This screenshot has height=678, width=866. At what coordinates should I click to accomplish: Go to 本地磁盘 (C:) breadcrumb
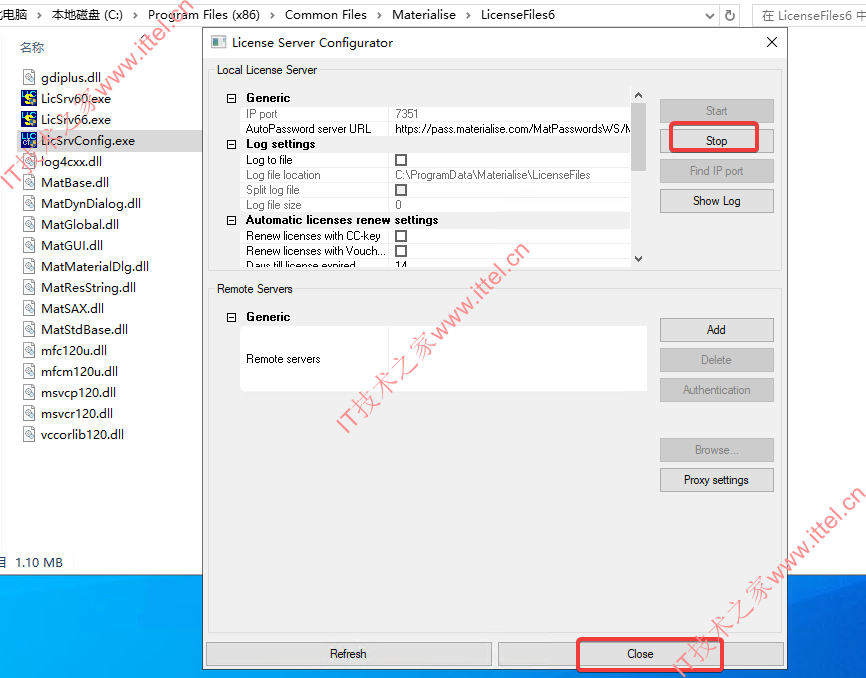[x=87, y=15]
